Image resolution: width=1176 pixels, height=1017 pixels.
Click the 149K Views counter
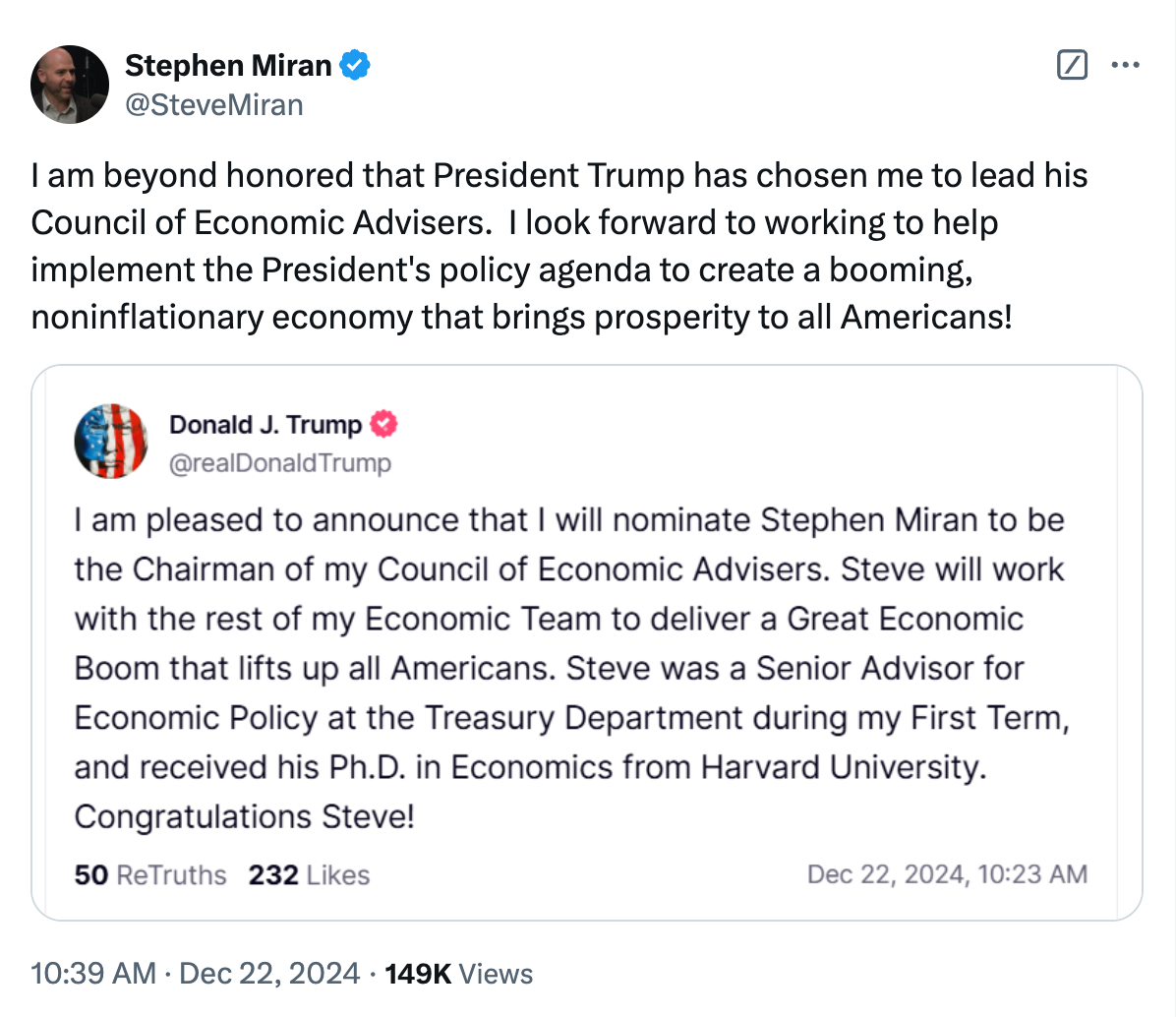pos(458,974)
